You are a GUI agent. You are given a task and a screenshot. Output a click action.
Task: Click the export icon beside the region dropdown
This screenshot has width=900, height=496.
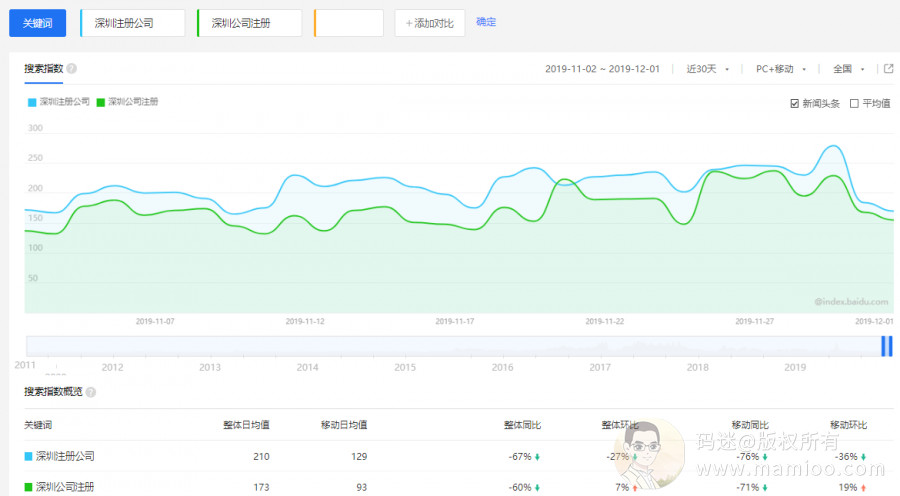(x=888, y=69)
